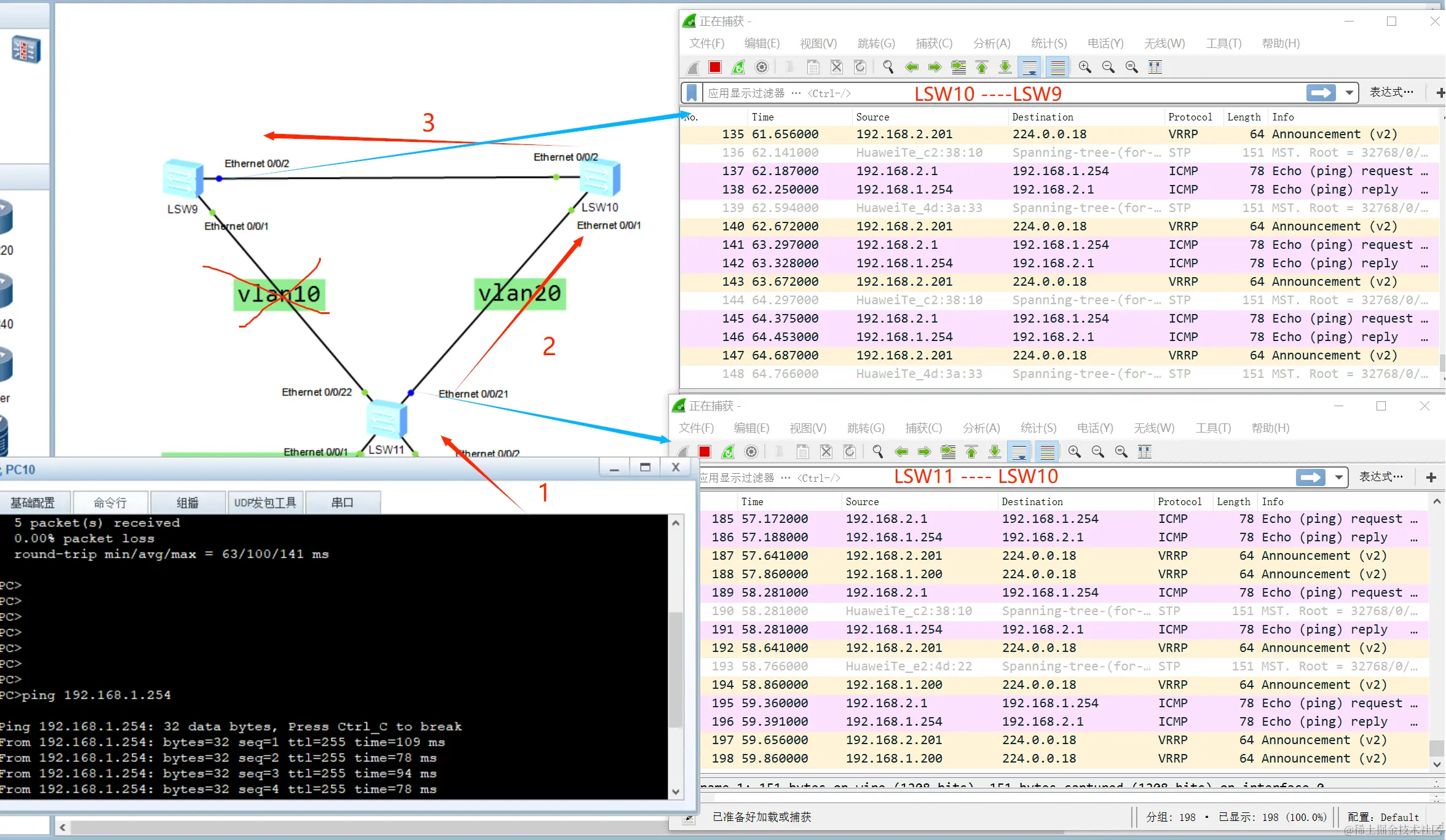Stop capture in the LSW11-LSW10 Wireshark window
1446x840 pixels.
pyautogui.click(x=705, y=452)
